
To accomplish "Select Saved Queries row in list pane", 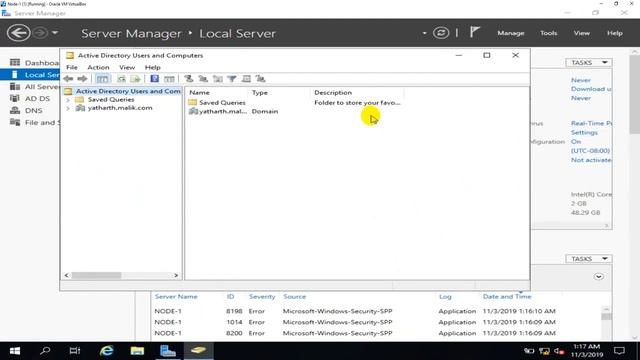I will point(294,103).
